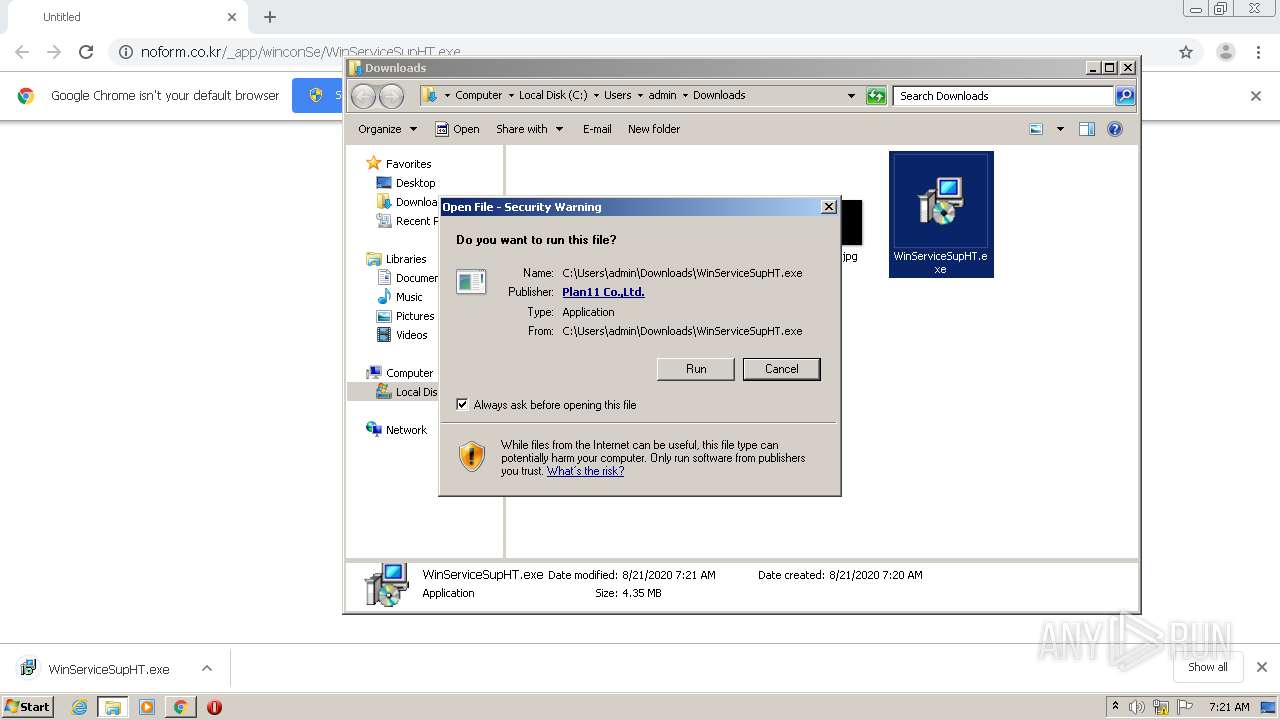
Task: Dismiss the default browser infobar
Action: (1256, 96)
